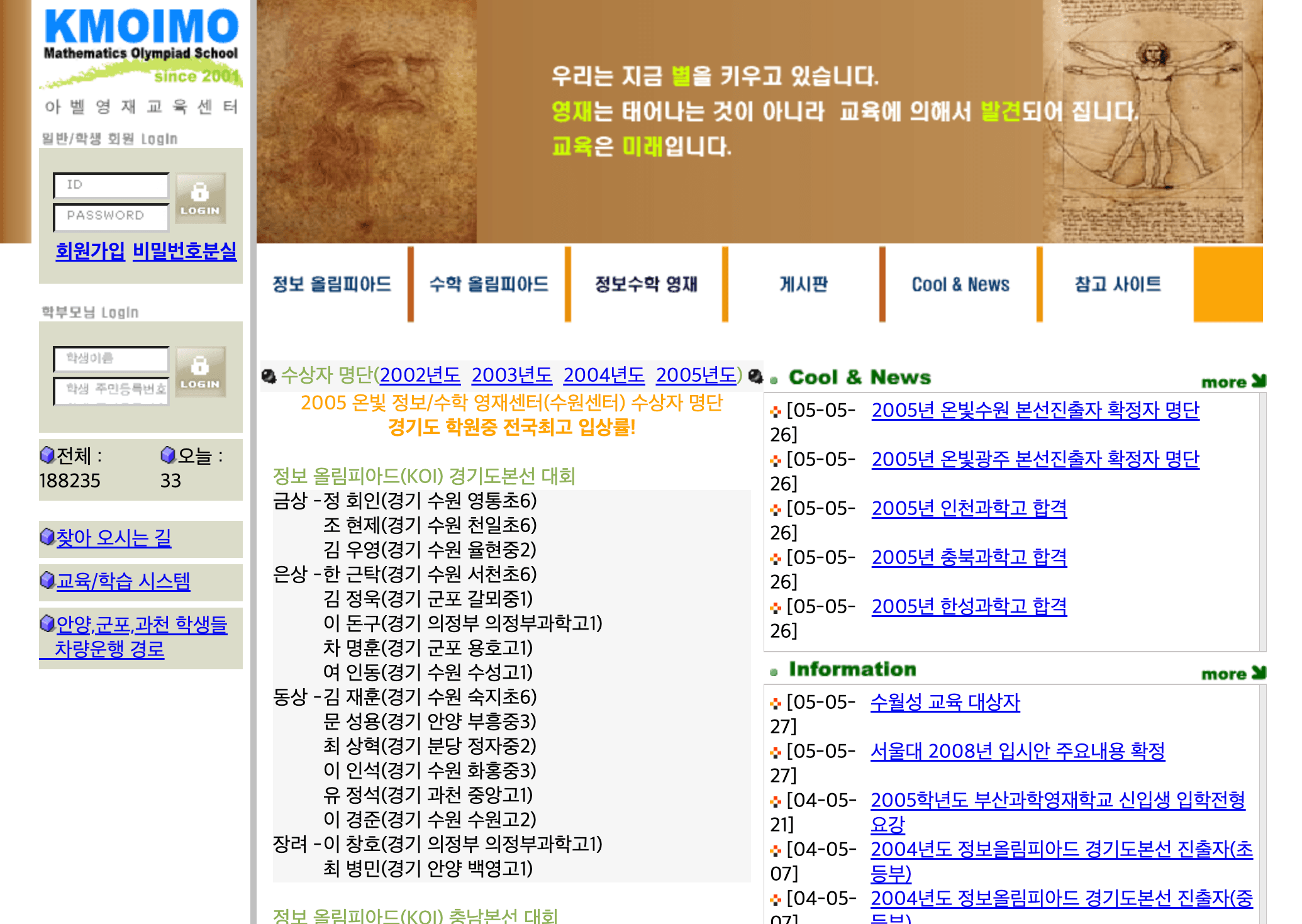This screenshot has width=1302, height=924.
Task: Open the 수학 올림피아드 menu
Action: pos(489,284)
